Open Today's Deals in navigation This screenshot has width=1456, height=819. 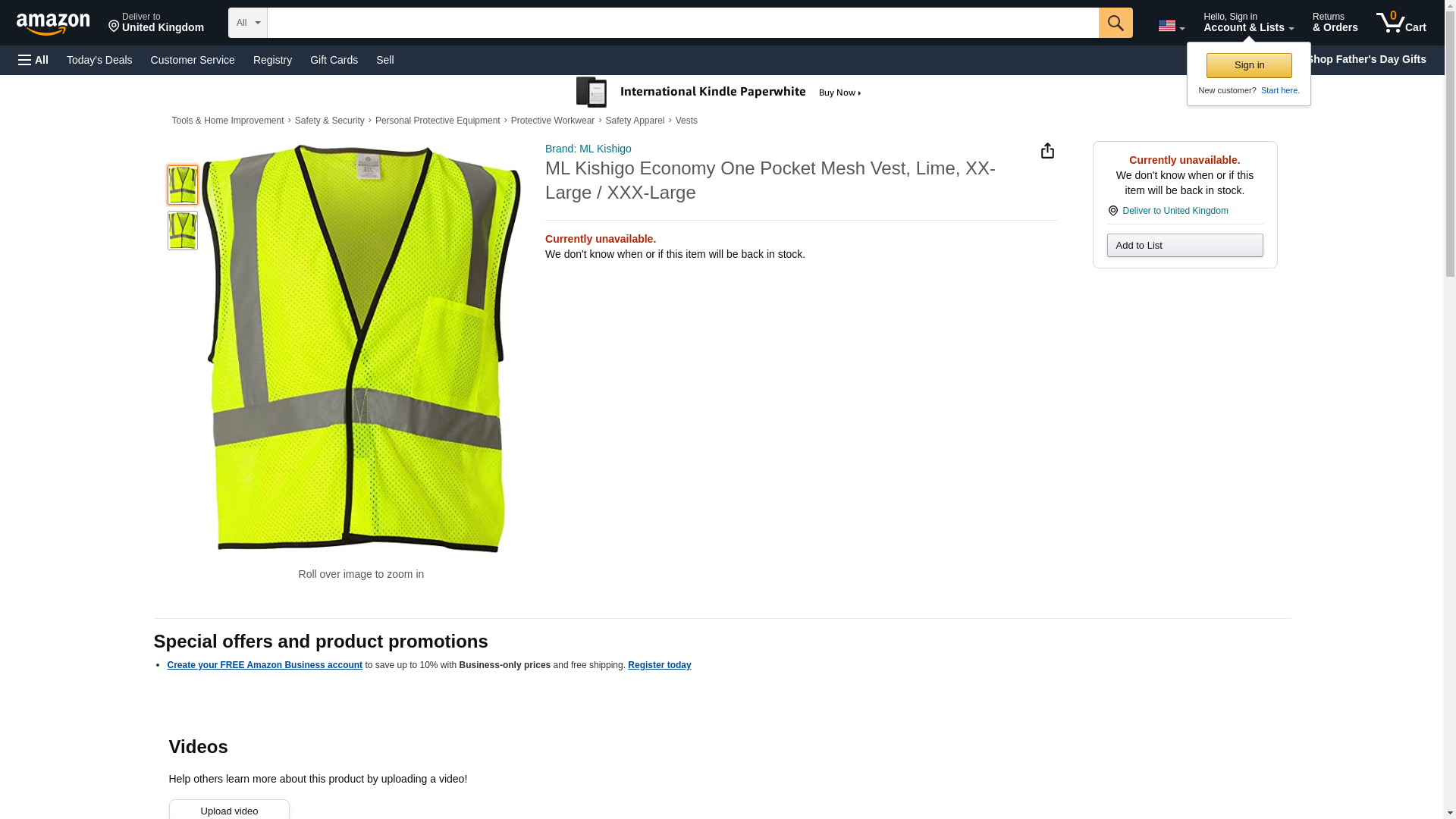click(99, 60)
